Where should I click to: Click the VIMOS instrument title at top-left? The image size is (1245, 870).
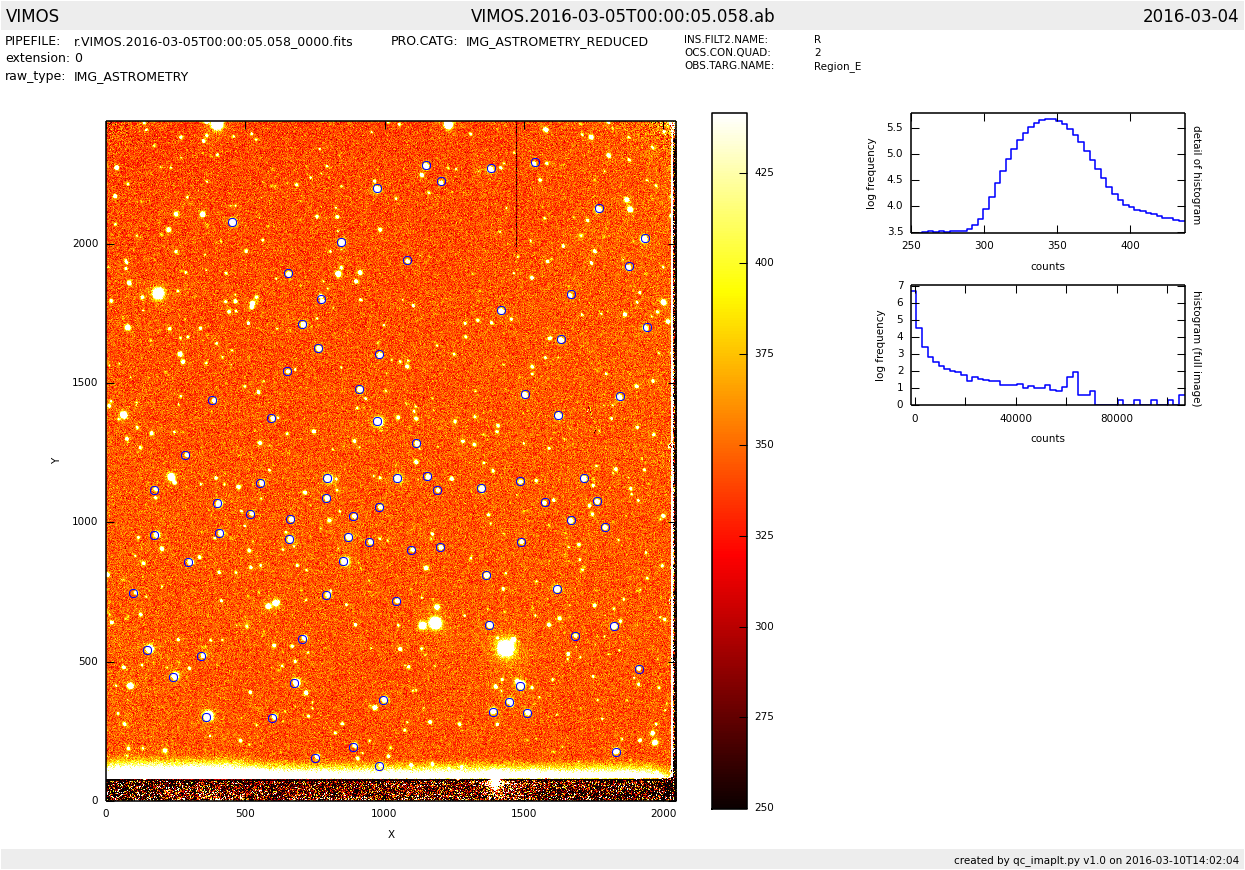pos(33,17)
